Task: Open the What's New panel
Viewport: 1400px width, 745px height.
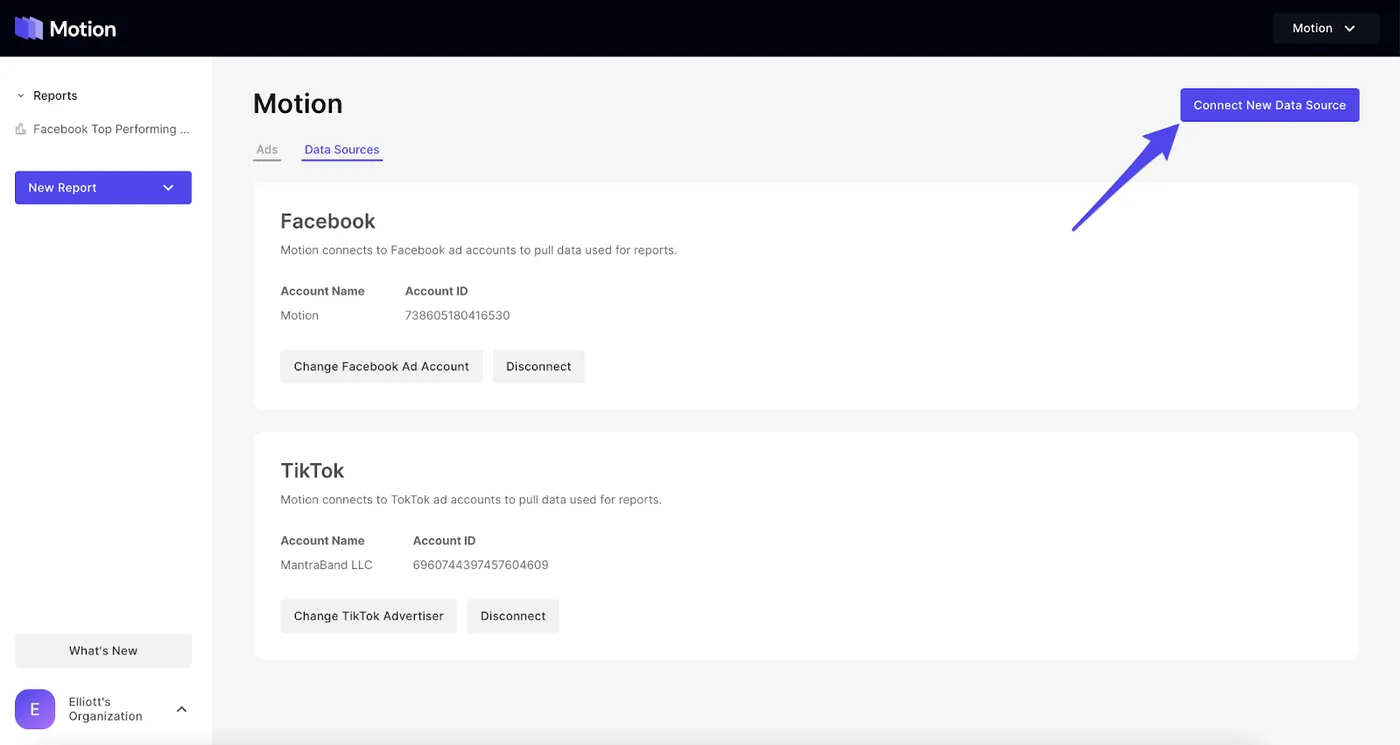Action: click(x=103, y=650)
